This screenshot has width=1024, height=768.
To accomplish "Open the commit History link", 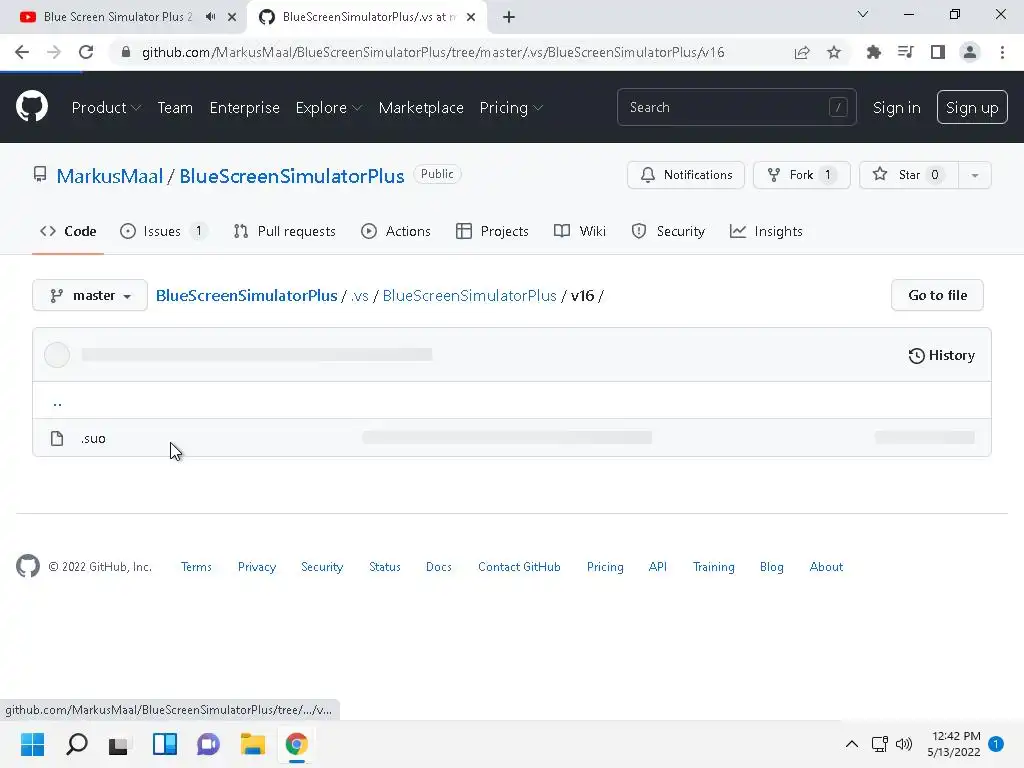I will pos(942,355).
